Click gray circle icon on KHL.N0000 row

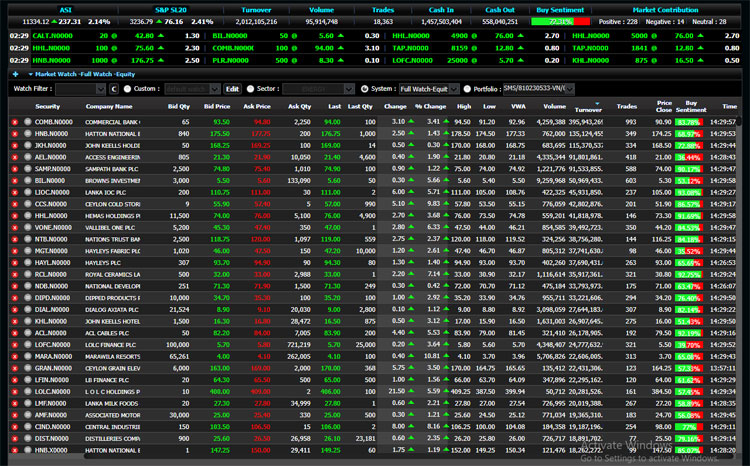(27, 321)
